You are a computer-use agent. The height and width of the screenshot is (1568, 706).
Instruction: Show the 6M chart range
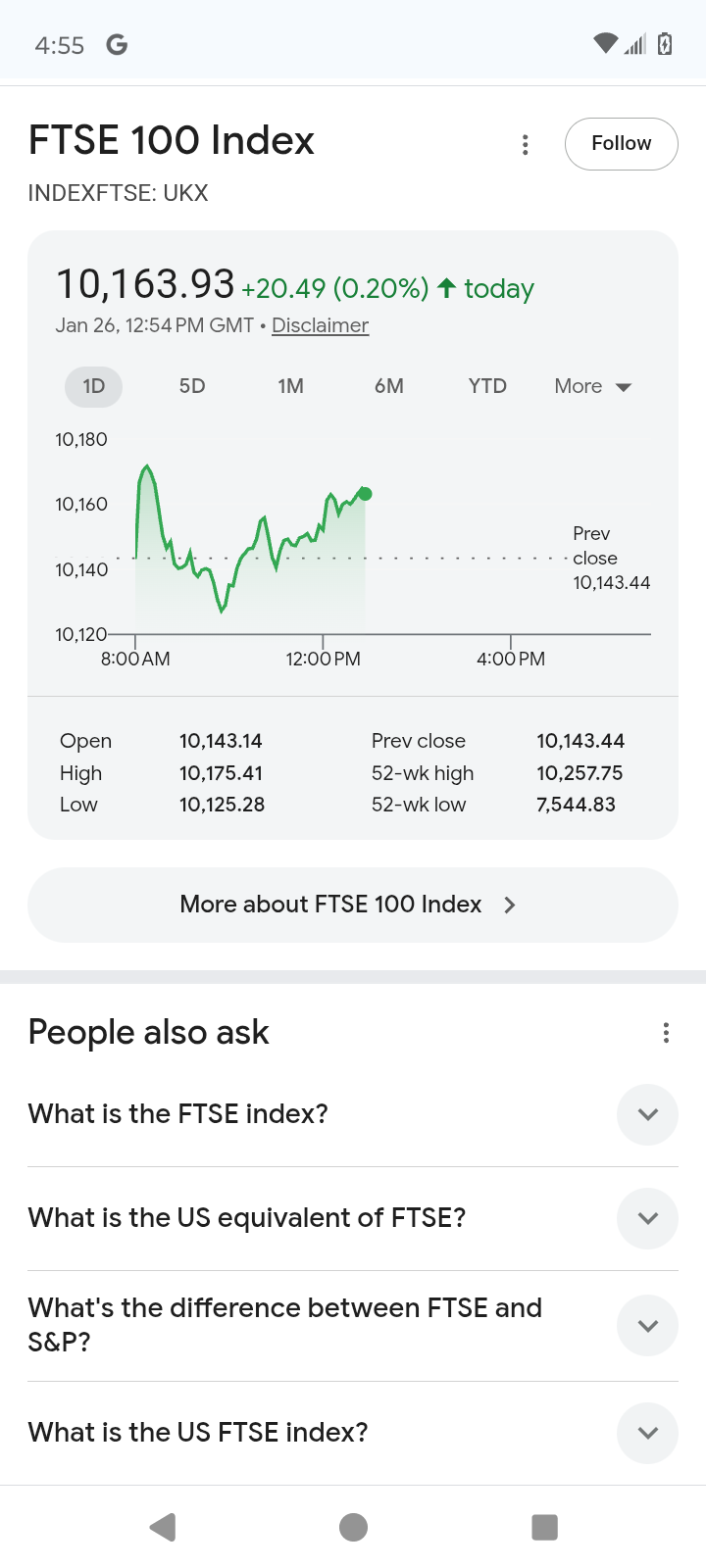click(389, 386)
